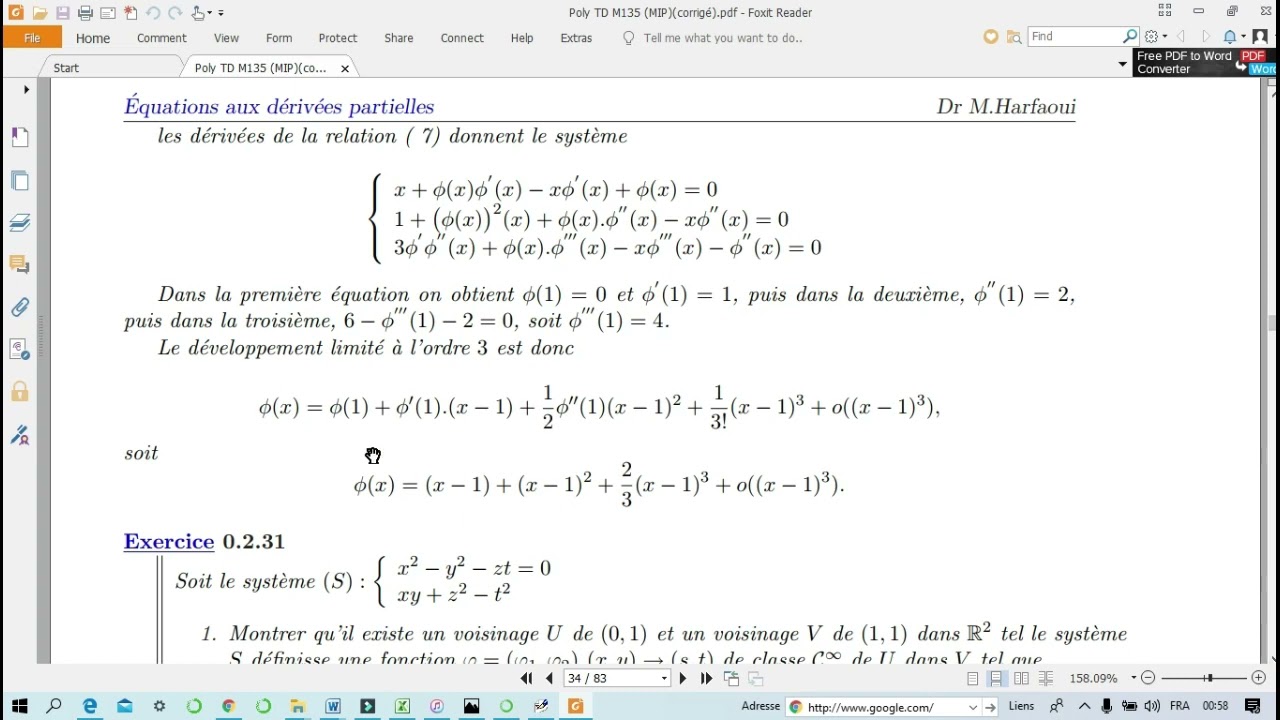Click the email envelope icon in the quick access toolbar

click(x=108, y=13)
